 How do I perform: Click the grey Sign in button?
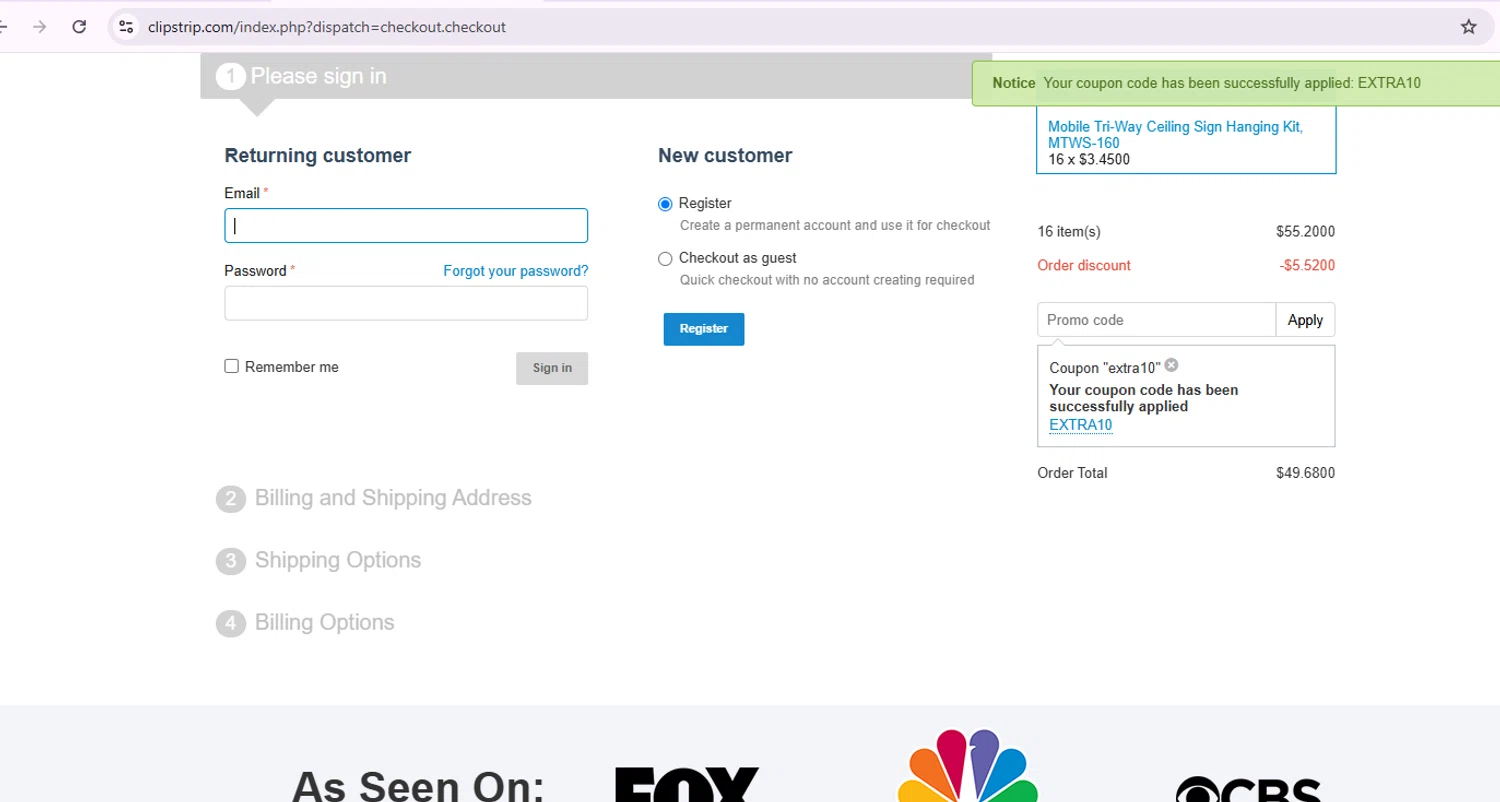point(552,368)
